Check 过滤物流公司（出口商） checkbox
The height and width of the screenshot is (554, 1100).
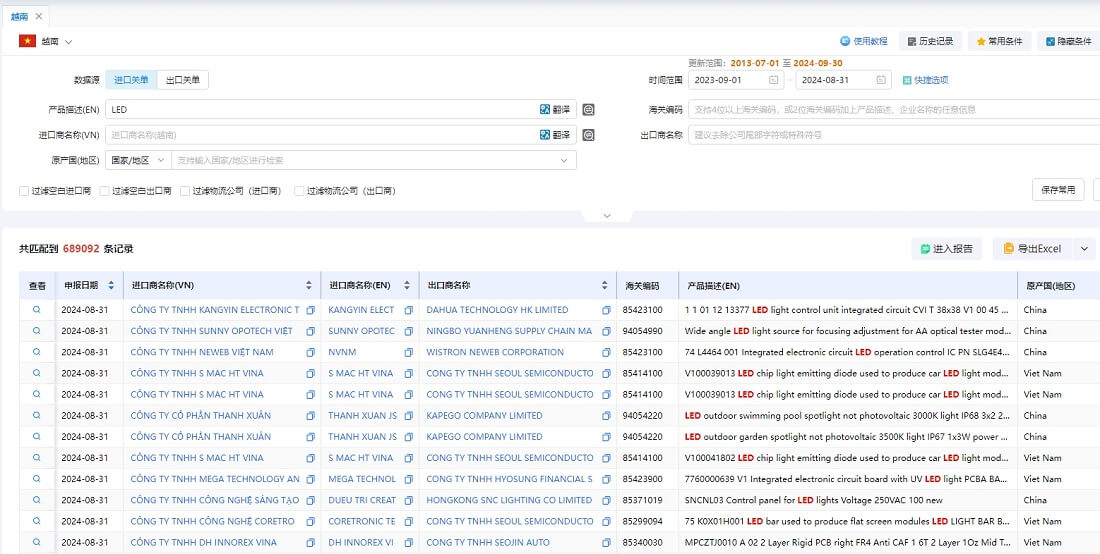[299, 191]
